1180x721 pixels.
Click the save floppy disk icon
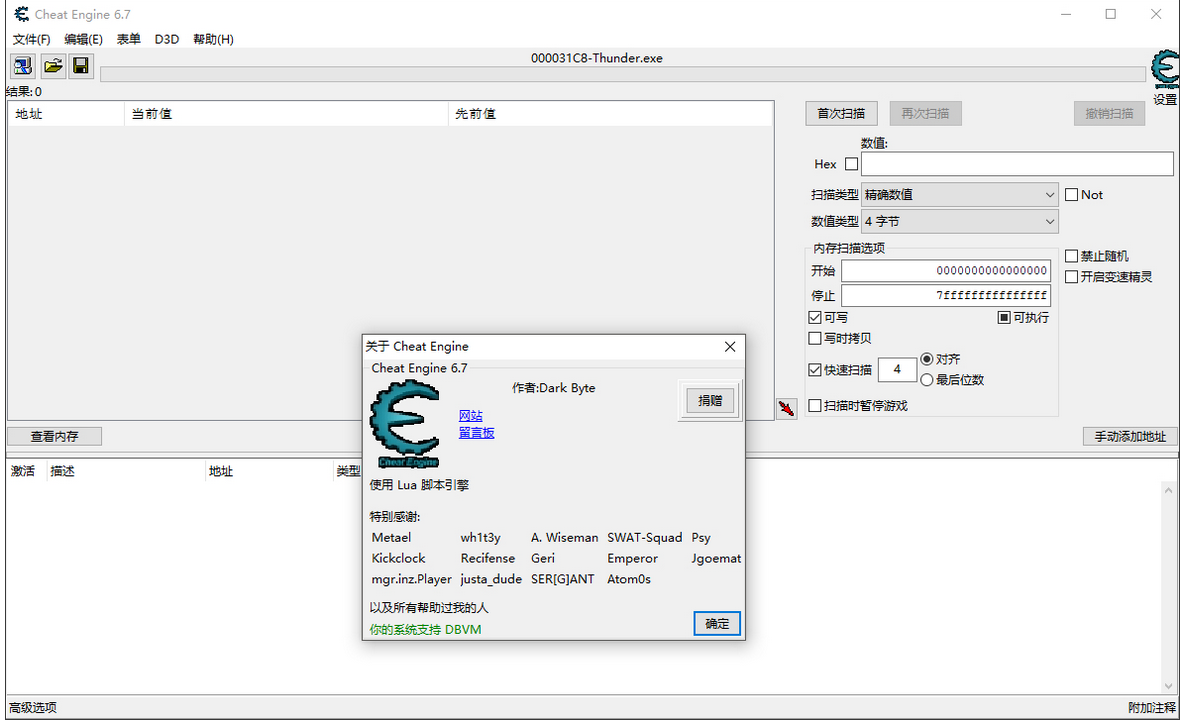(x=81, y=66)
